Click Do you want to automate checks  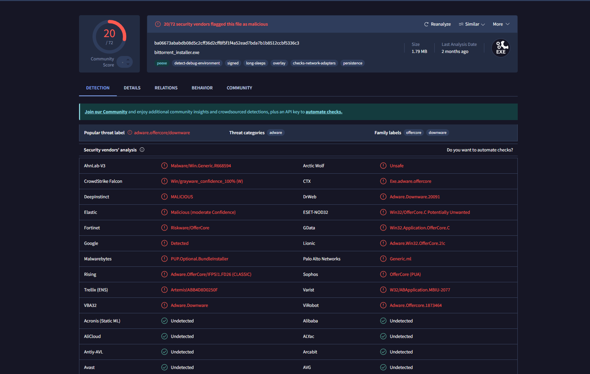pyautogui.click(x=480, y=150)
